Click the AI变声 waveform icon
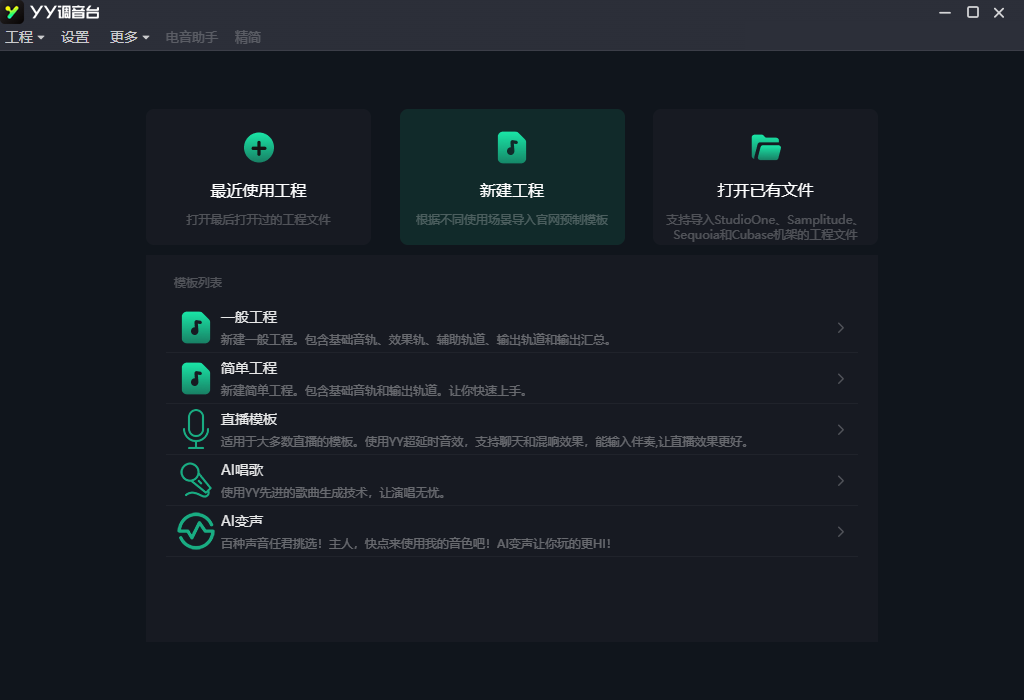Image resolution: width=1024 pixels, height=700 pixels. (196, 532)
